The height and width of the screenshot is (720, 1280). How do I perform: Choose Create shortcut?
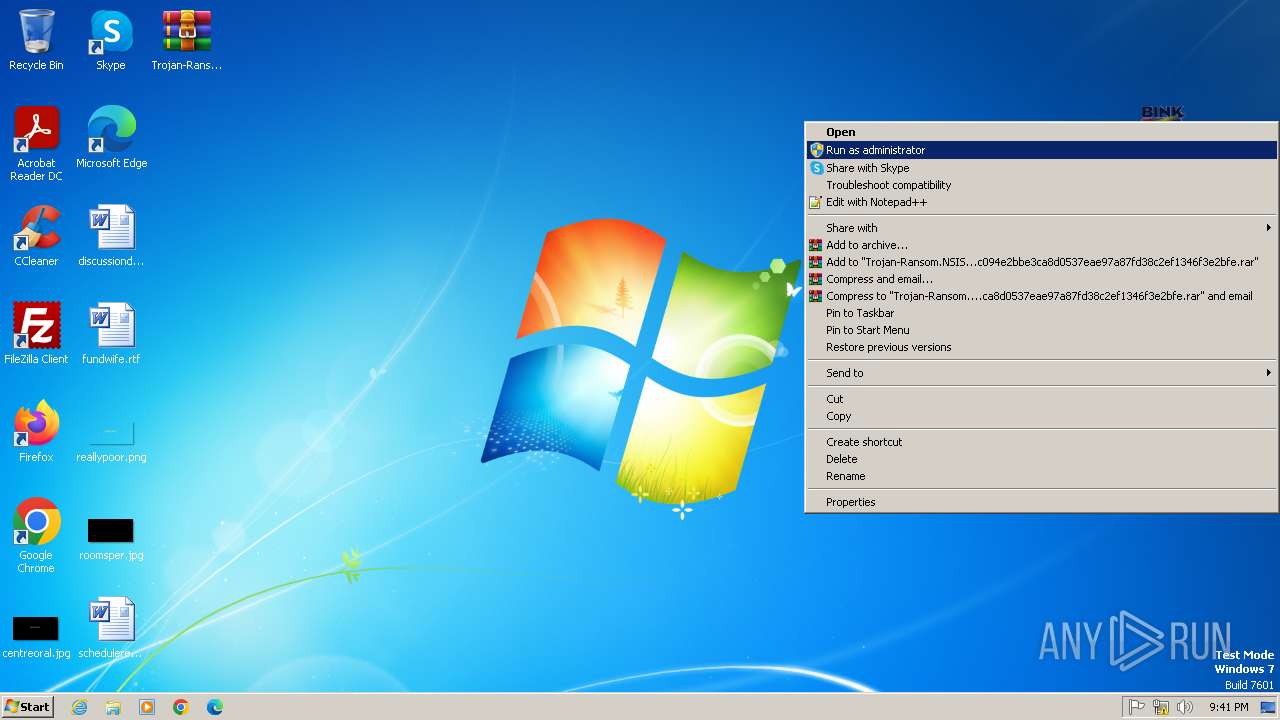tap(1041, 442)
